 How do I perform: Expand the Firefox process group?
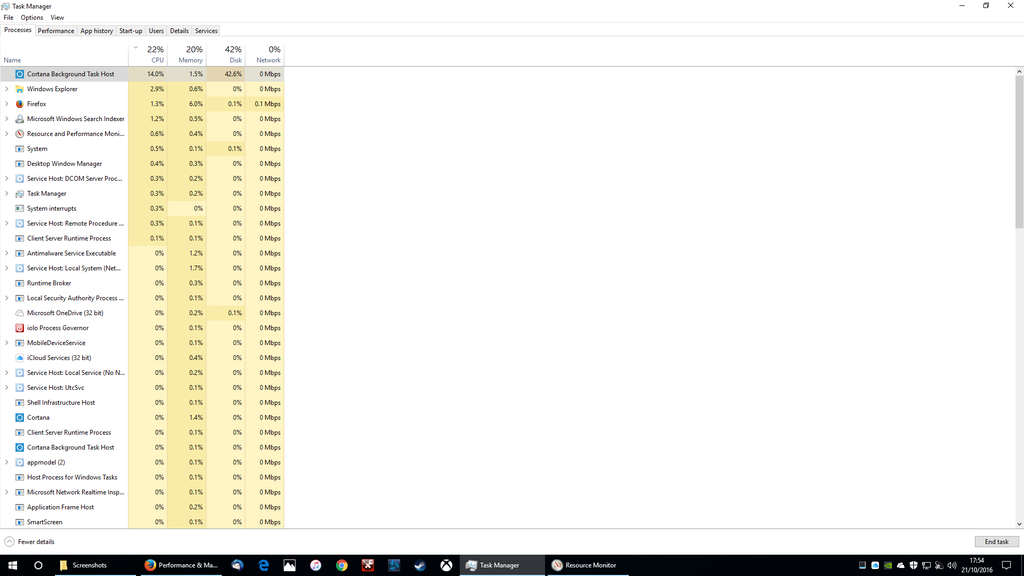point(7,104)
